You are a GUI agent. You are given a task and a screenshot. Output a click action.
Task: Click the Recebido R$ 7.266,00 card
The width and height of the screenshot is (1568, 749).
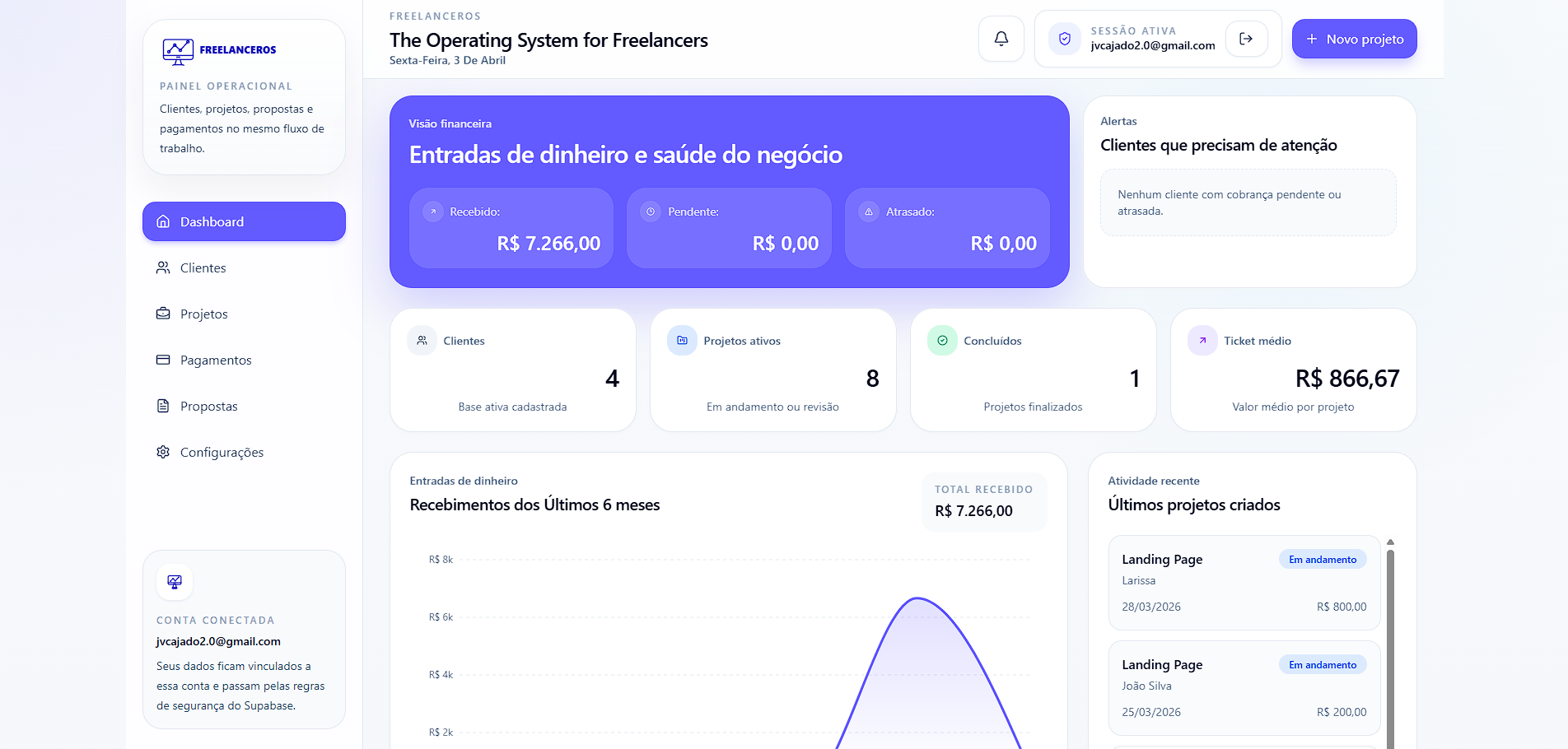pos(511,228)
